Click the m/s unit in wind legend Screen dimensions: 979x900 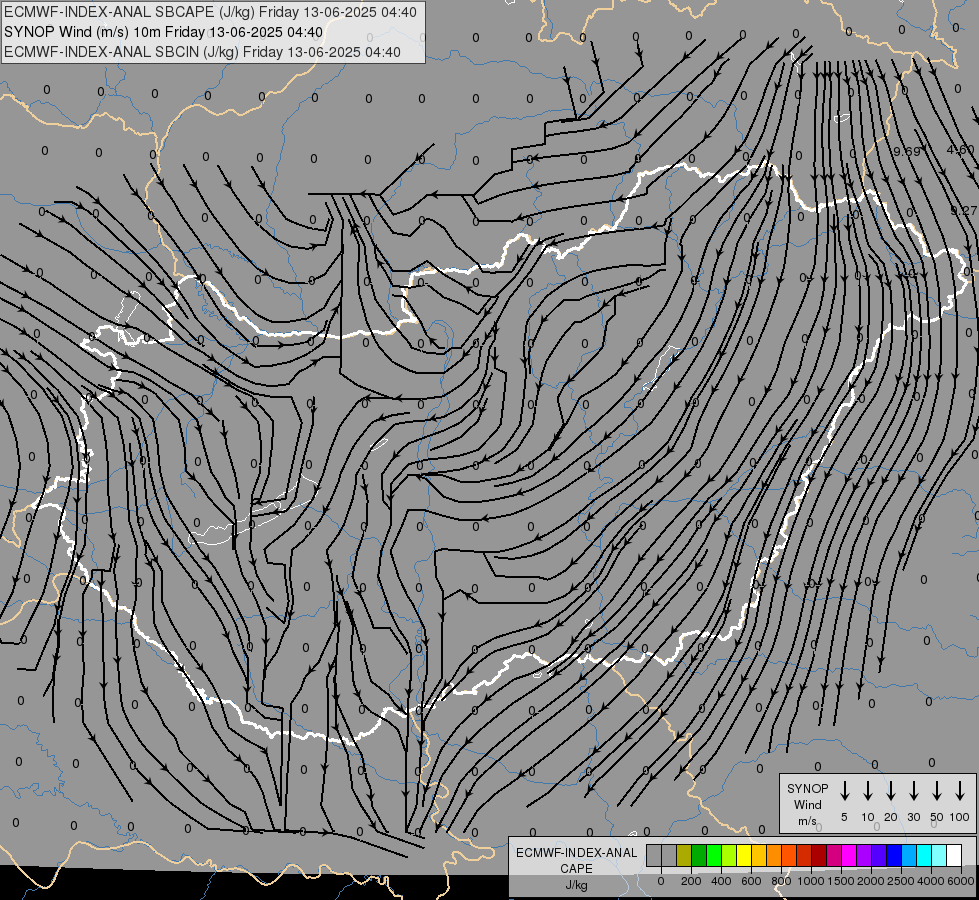(x=807, y=821)
